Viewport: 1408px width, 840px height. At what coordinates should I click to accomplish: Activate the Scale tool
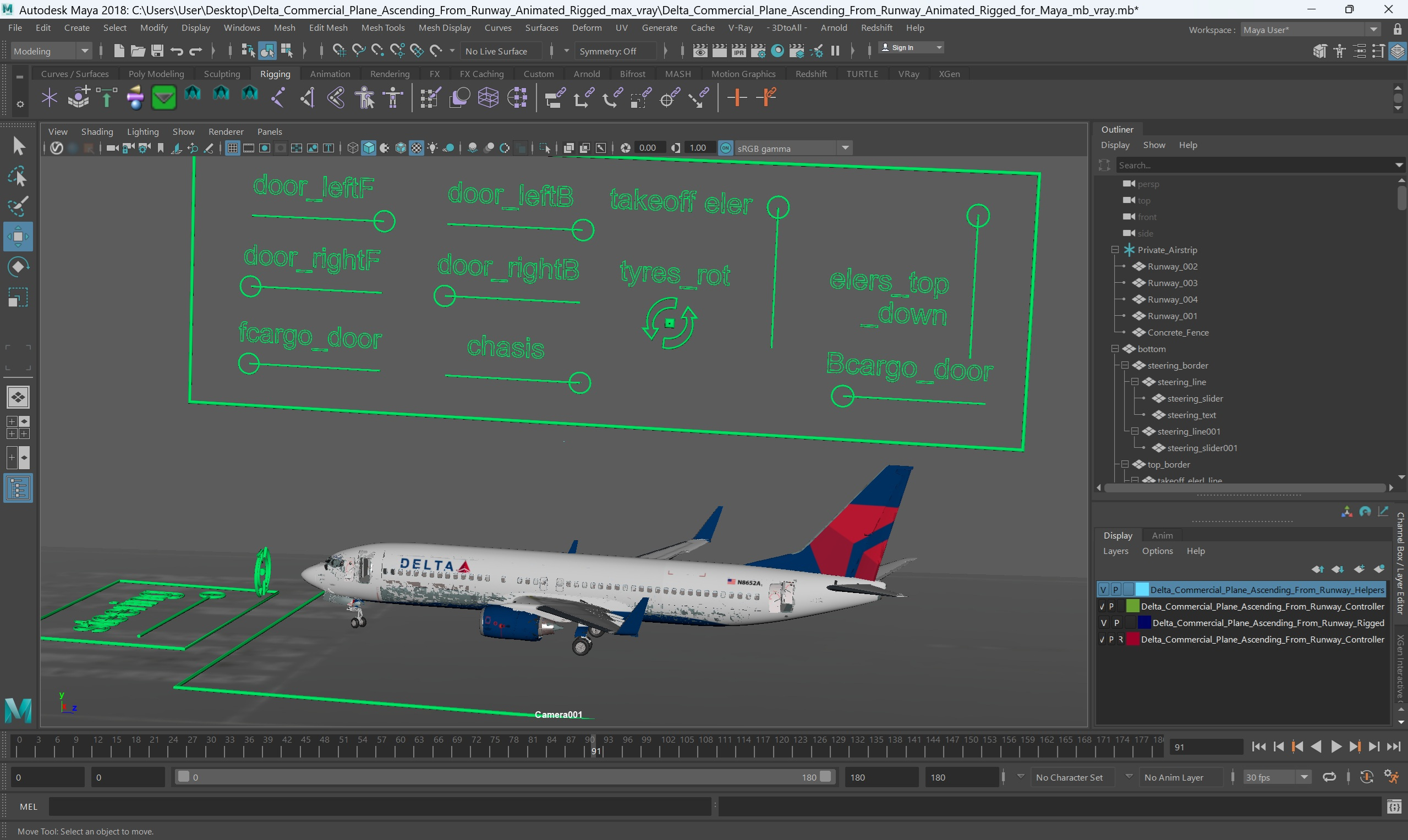[x=18, y=297]
